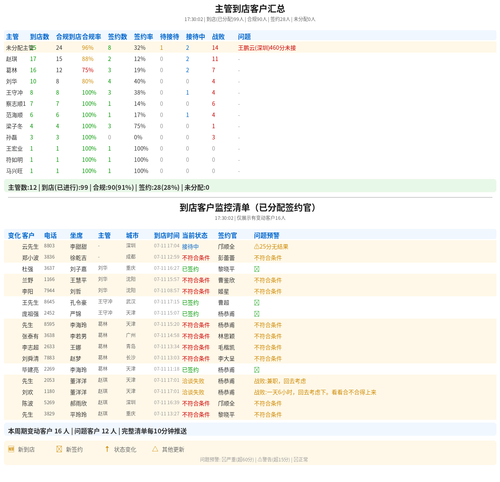Click the 不符合条件 status in row 3836
The height and width of the screenshot is (482, 500).
[x=196, y=258]
